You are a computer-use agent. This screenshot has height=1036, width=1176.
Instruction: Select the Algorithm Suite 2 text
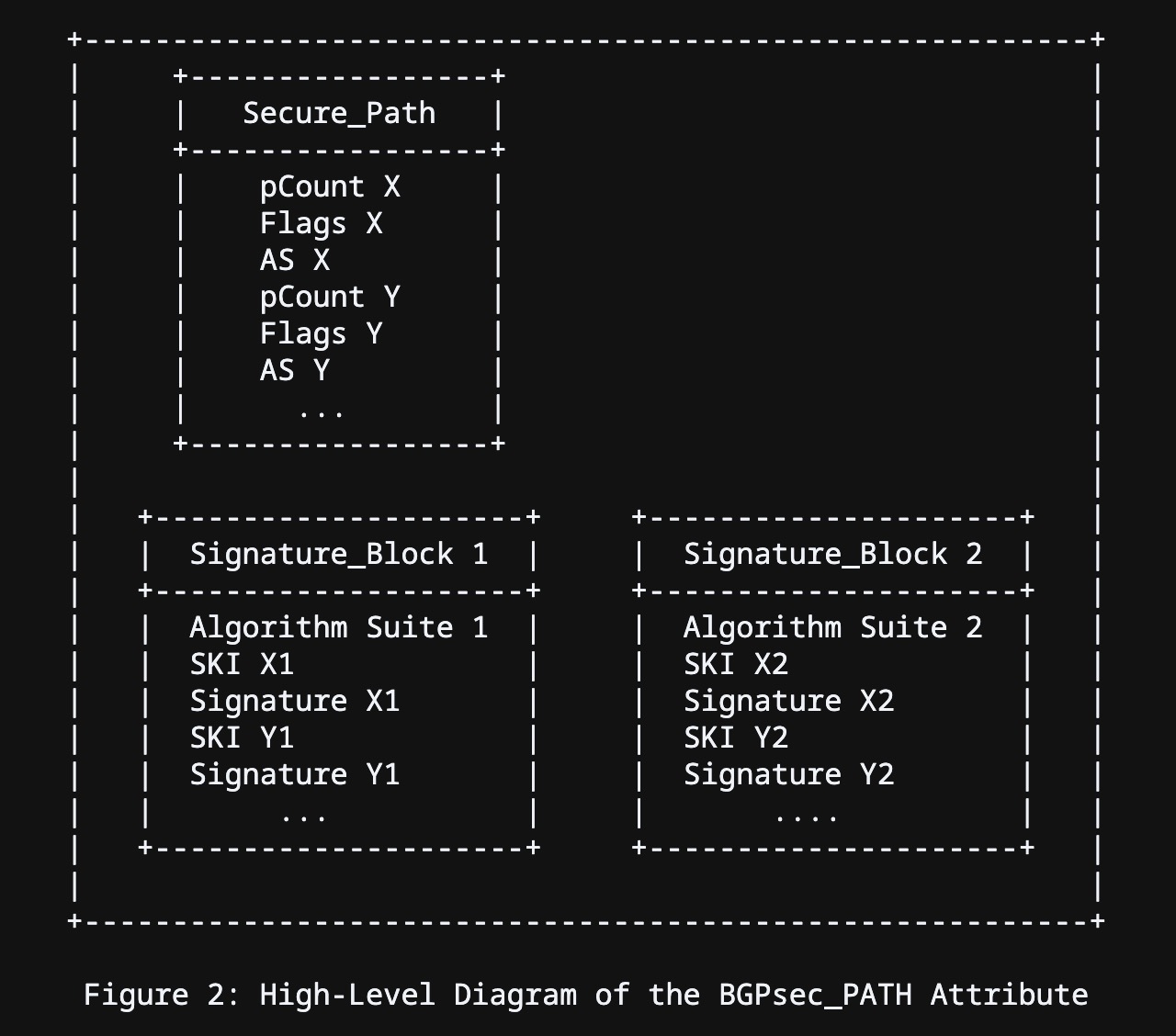pyautogui.click(x=832, y=628)
